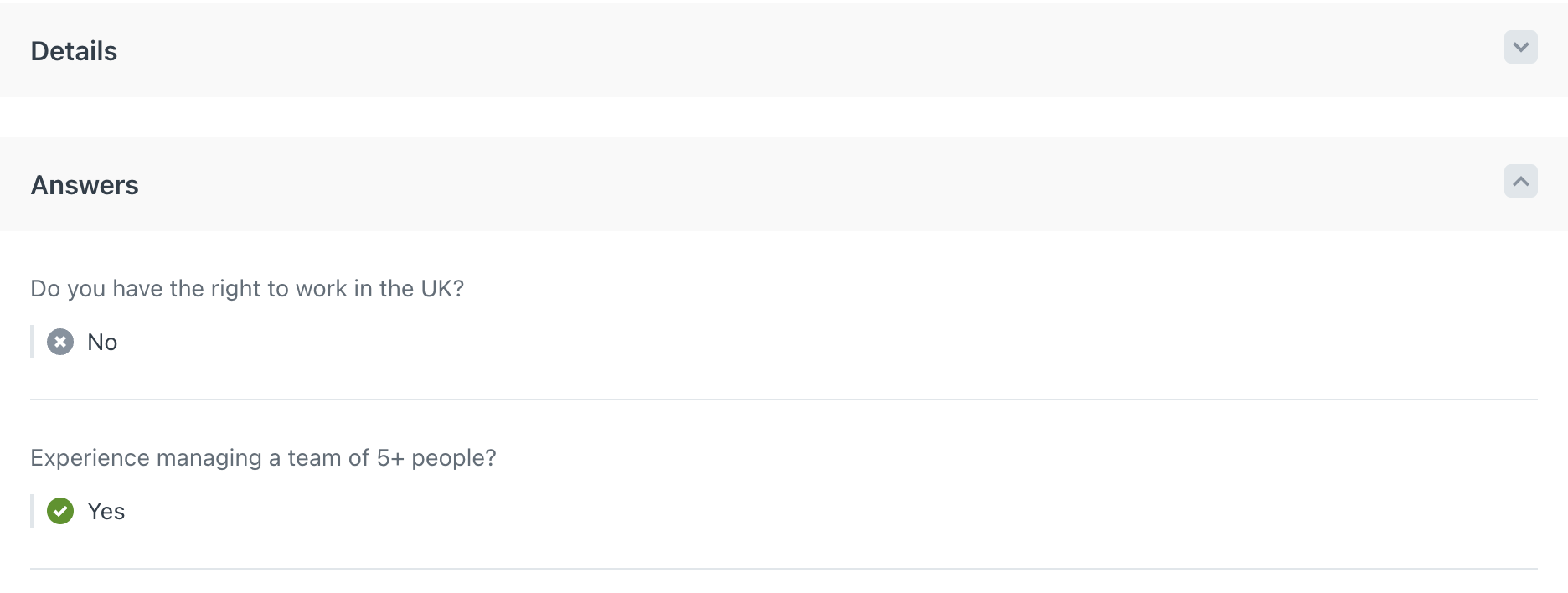The width and height of the screenshot is (1568, 593).
Task: Click "5+" in the second question
Action: click(390, 458)
